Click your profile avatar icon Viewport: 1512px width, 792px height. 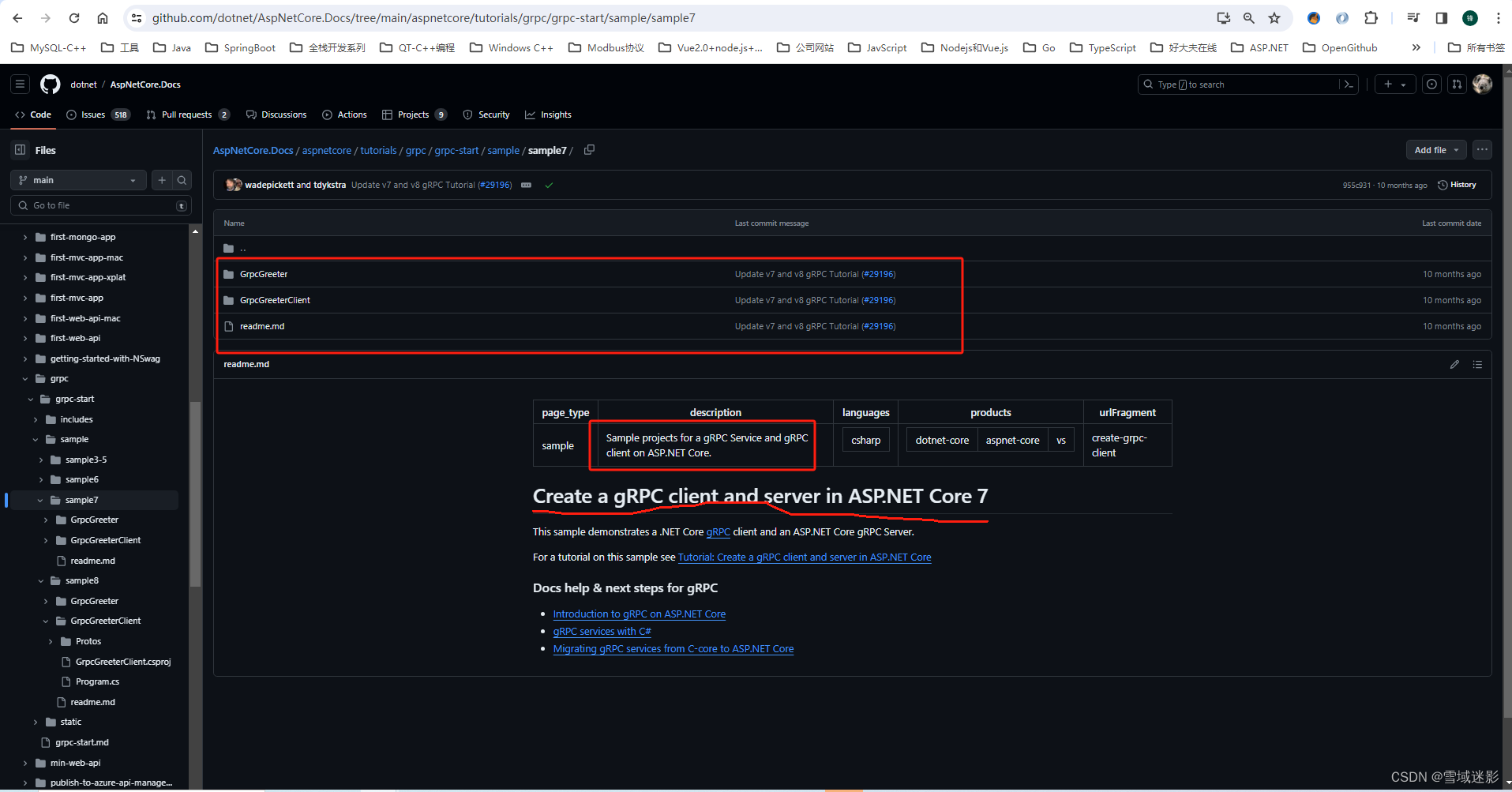point(1482,84)
